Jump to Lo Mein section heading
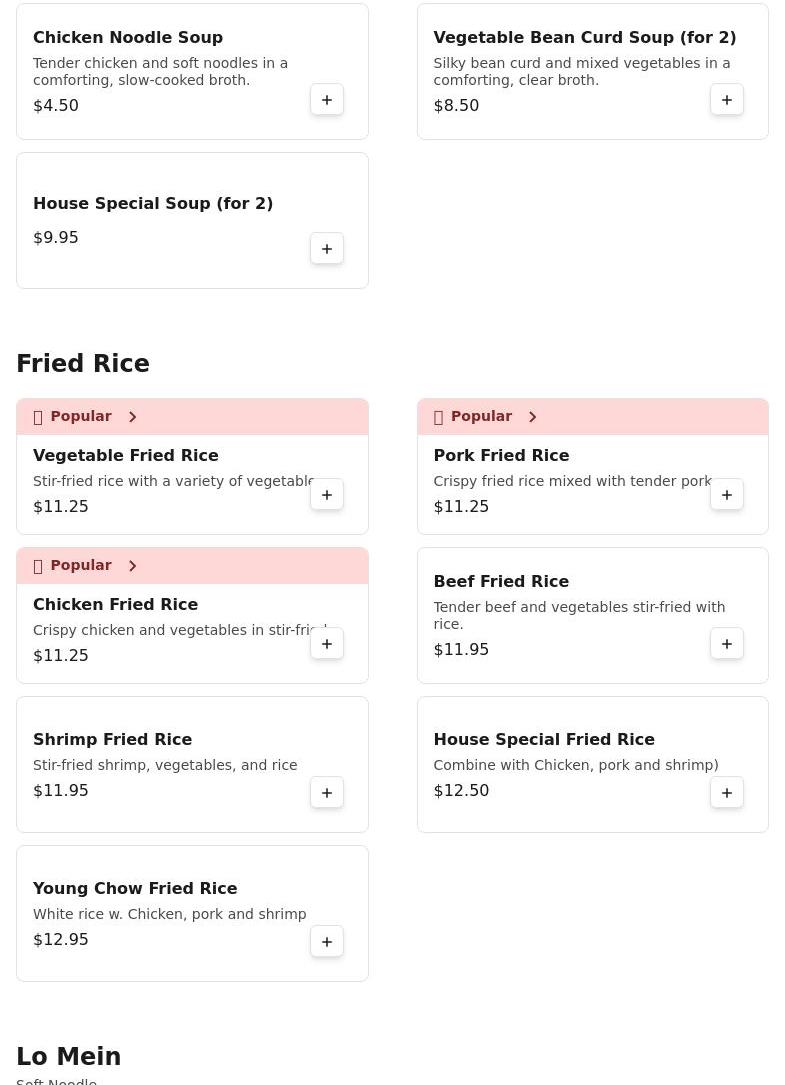This screenshot has width=785, height=1085. click(x=69, y=1057)
